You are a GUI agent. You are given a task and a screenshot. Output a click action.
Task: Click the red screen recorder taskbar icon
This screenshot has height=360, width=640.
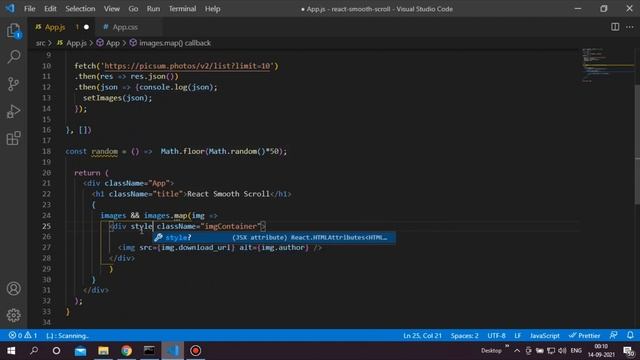click(196, 351)
